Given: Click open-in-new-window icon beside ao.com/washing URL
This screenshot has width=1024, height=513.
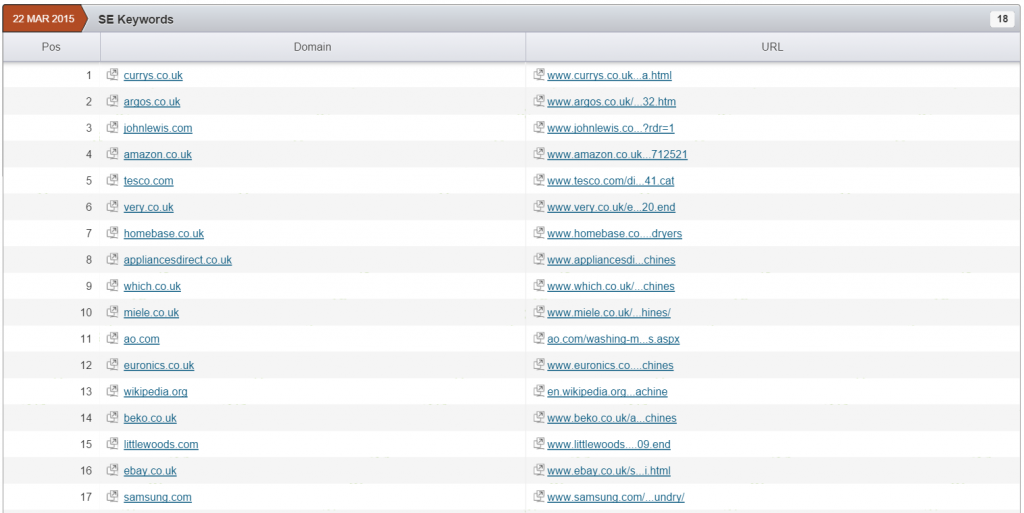Looking at the screenshot, I should pyautogui.click(x=540, y=339).
